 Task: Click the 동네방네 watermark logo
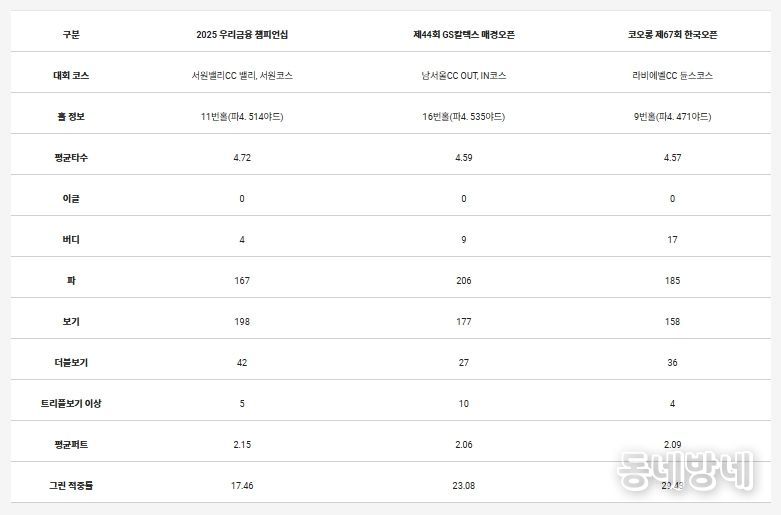pos(685,470)
